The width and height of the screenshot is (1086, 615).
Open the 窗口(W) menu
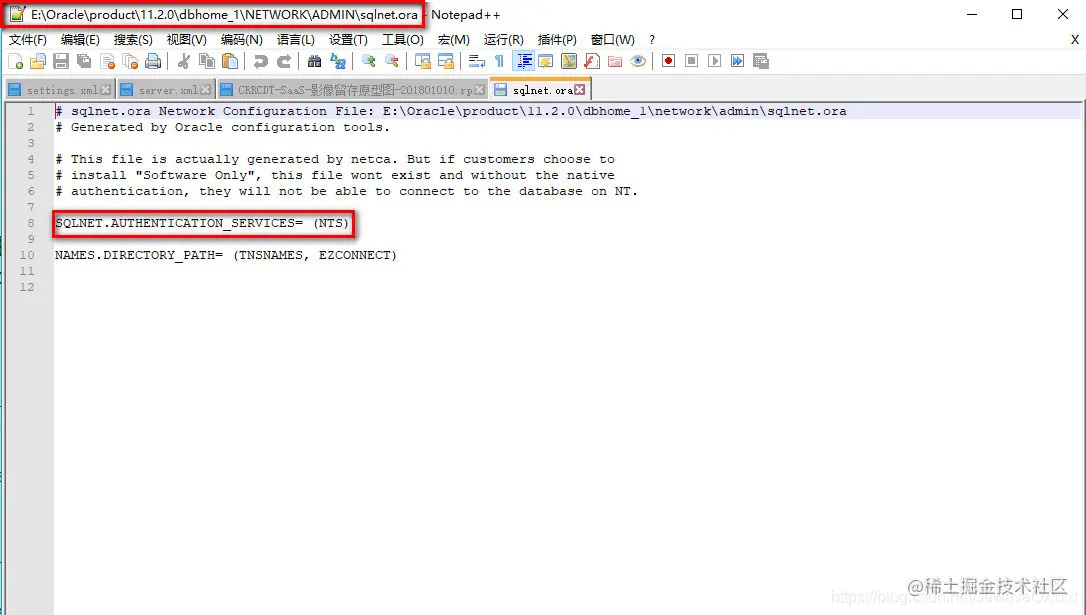(x=612, y=39)
